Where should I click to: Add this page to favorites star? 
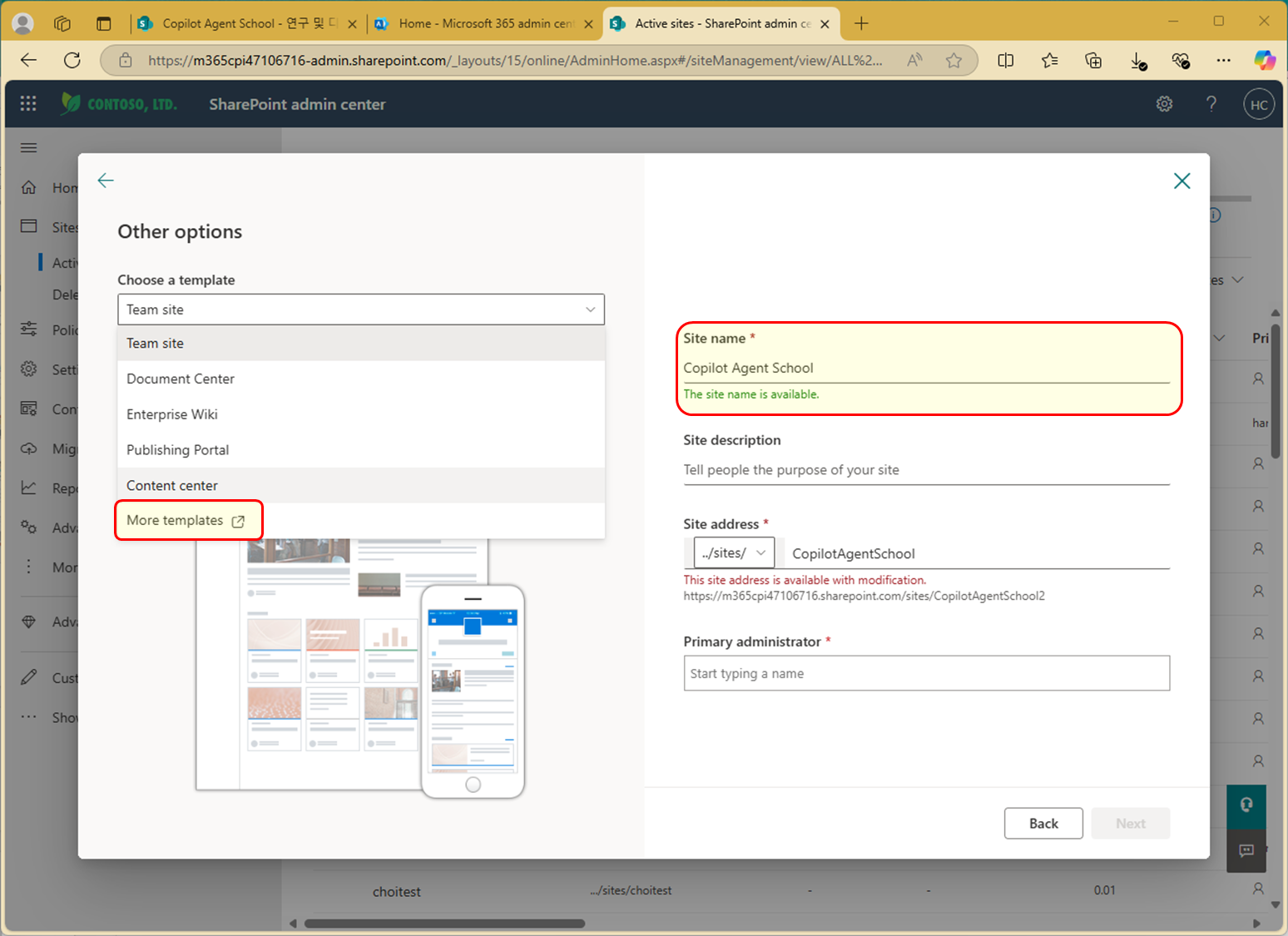coord(954,60)
